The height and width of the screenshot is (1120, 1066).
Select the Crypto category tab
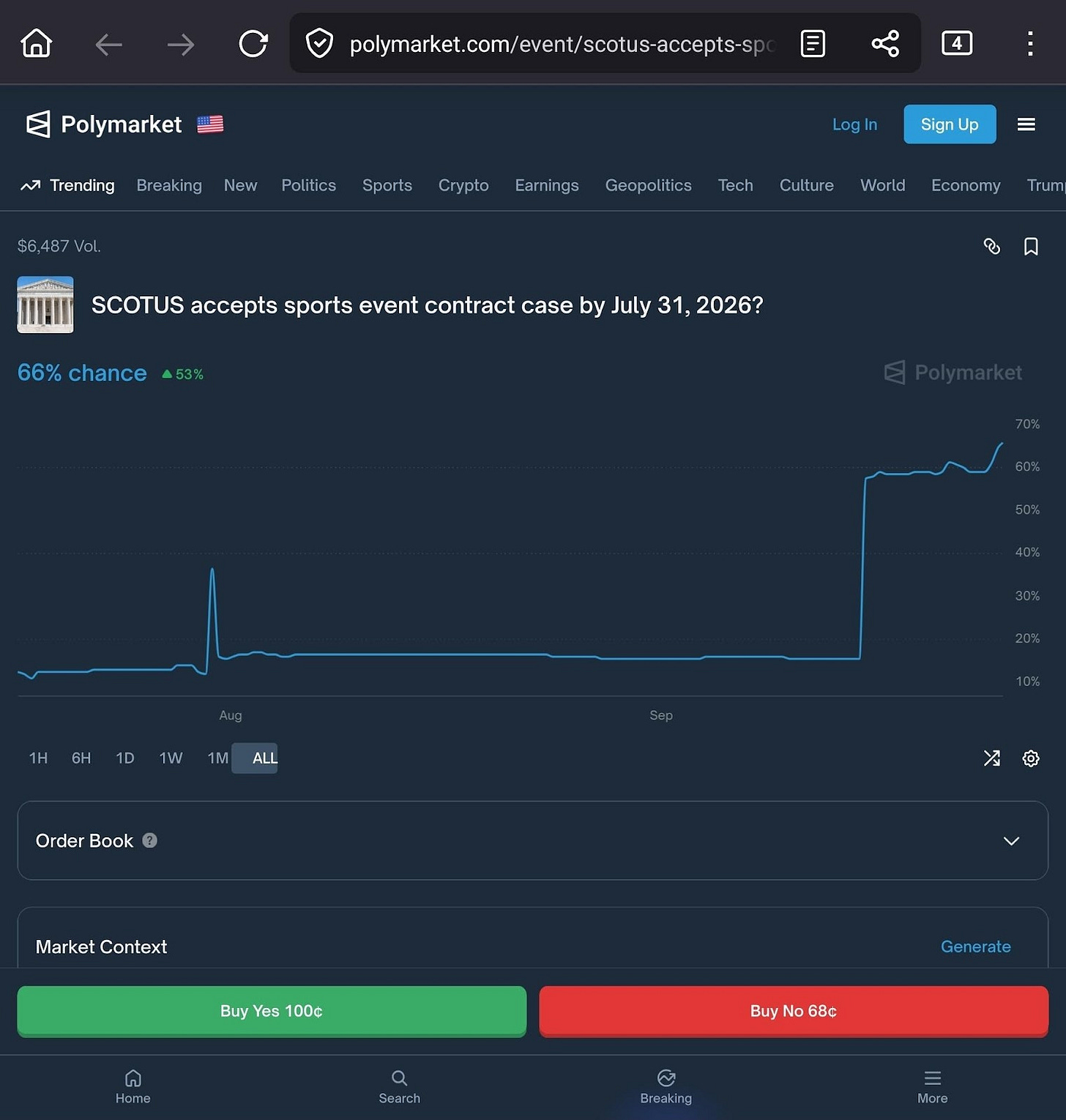point(463,185)
